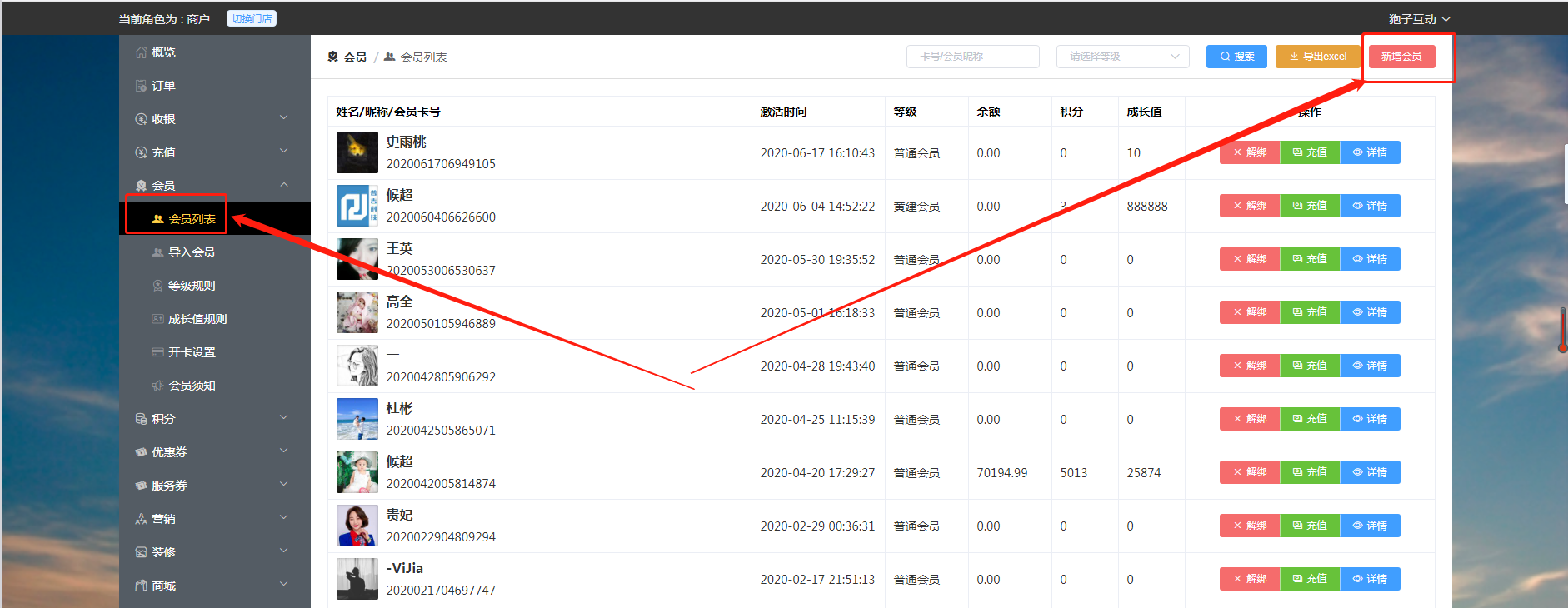Click 解绑 in 贵妃's row
Image resolution: width=1568 pixels, height=608 pixels.
coord(1250,526)
